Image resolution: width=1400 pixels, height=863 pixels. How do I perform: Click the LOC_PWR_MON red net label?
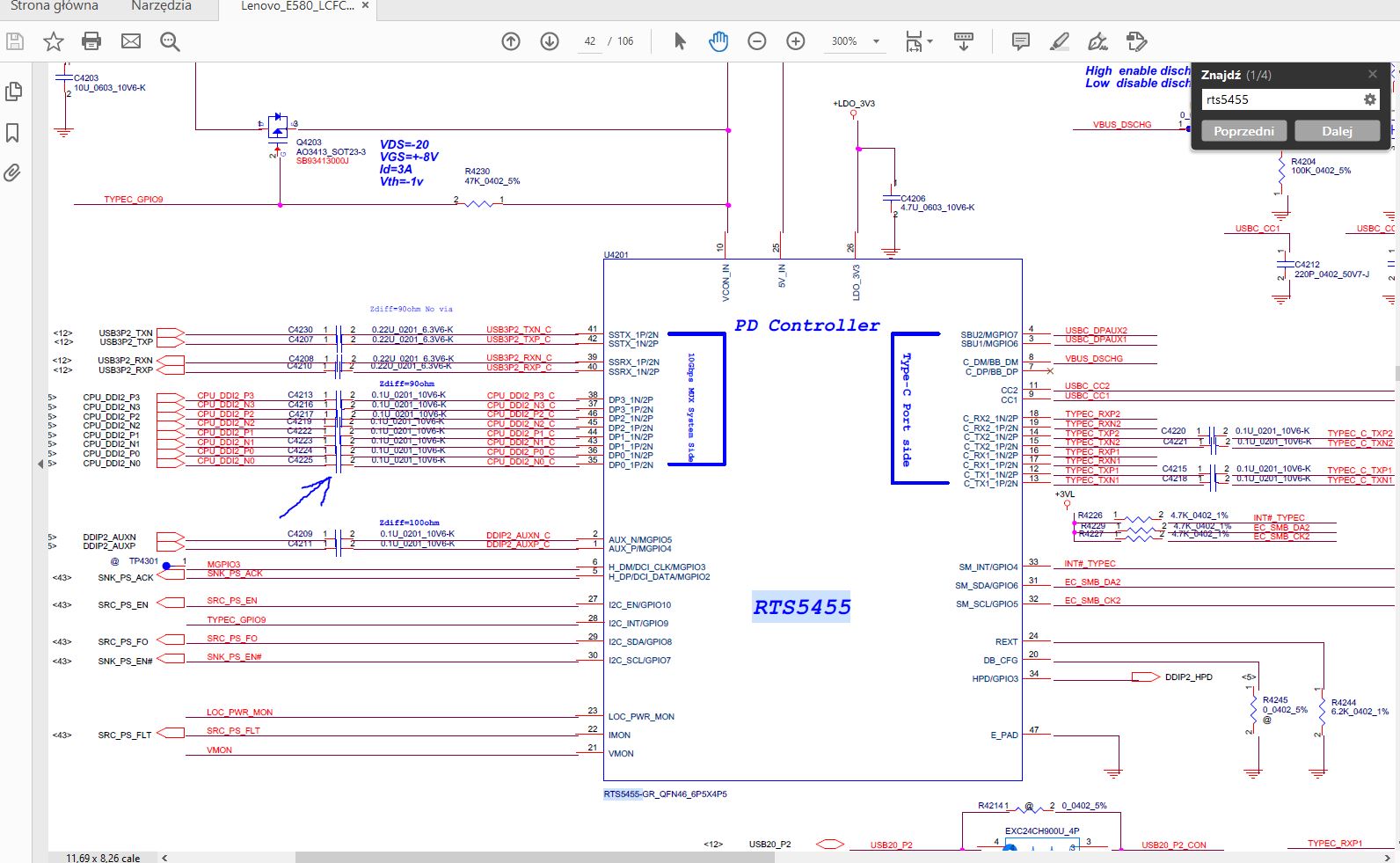click(x=239, y=713)
